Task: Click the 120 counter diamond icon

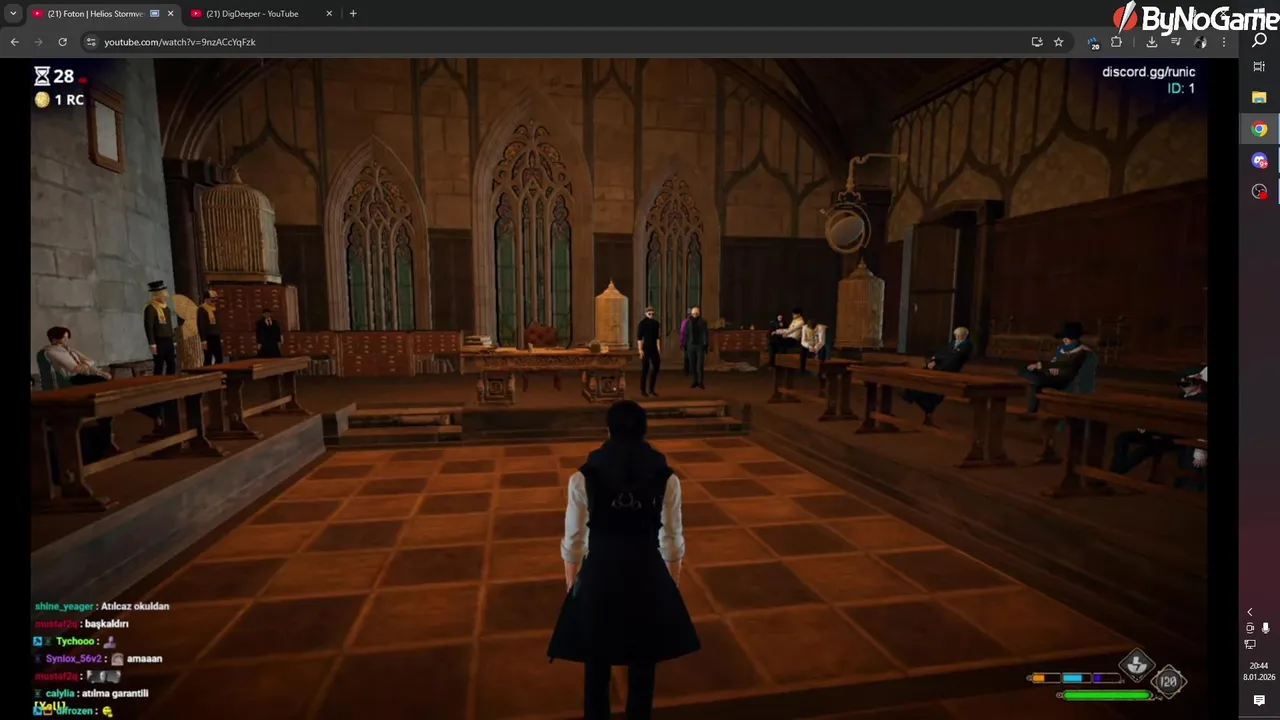Action: [x=1168, y=682]
